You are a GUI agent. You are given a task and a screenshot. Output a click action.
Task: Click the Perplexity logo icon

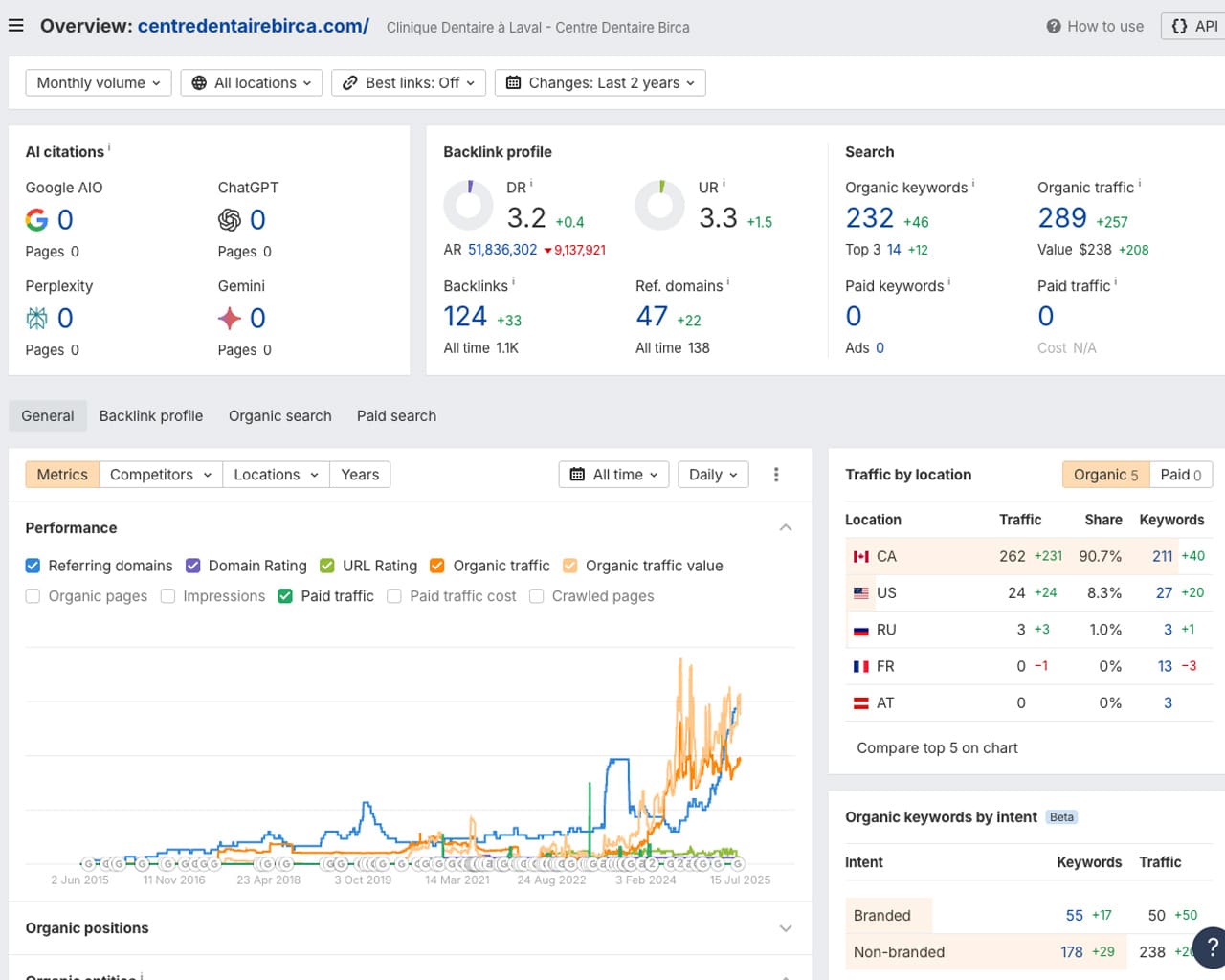tap(36, 318)
